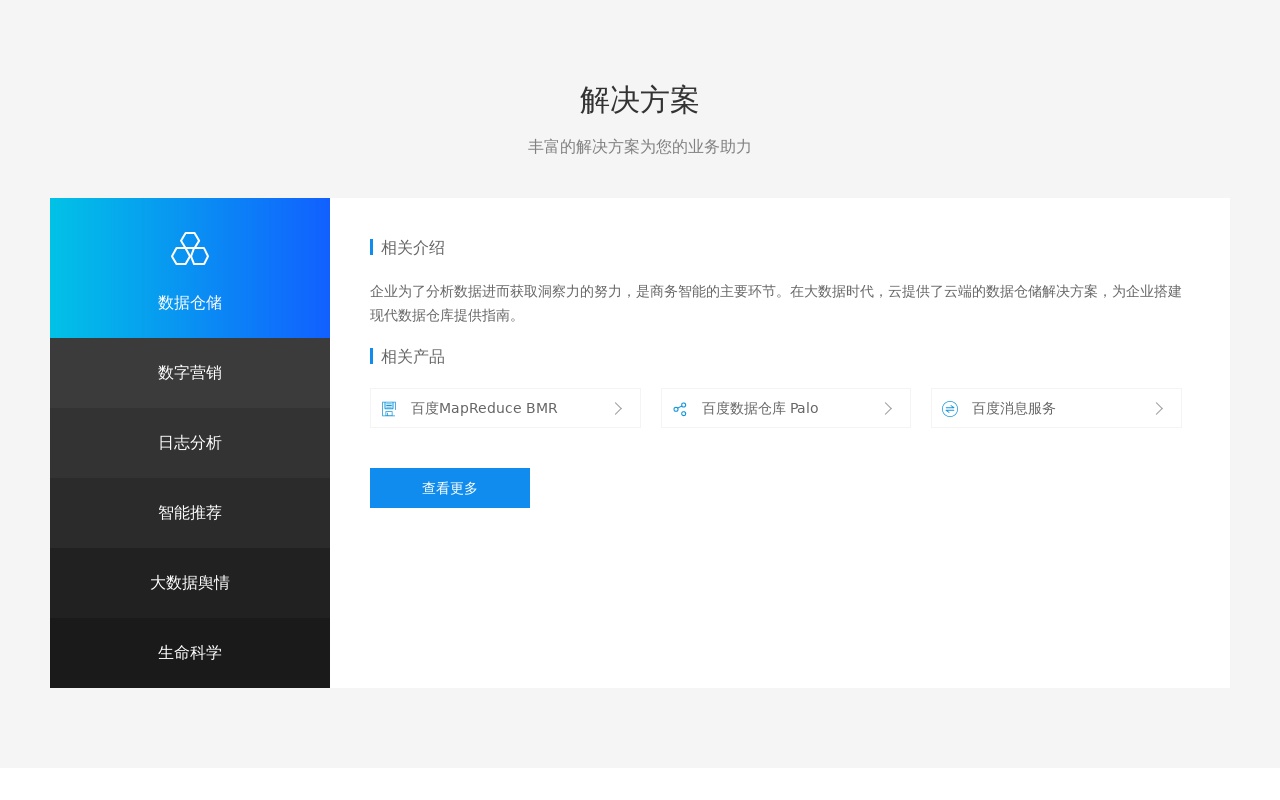The image size is (1280, 800).
Task: Open chevron arrow on 百度MapReduce BMR card
Action: tap(618, 409)
